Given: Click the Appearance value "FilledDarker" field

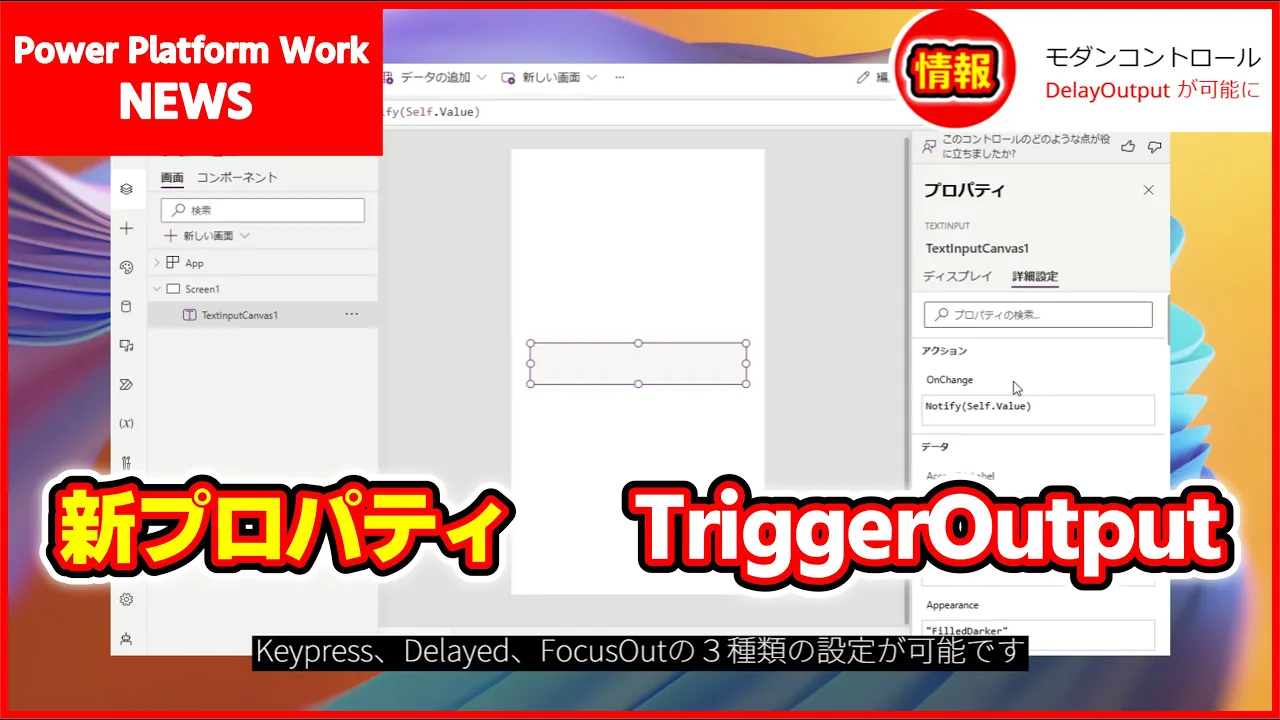Looking at the screenshot, I should 1038,634.
